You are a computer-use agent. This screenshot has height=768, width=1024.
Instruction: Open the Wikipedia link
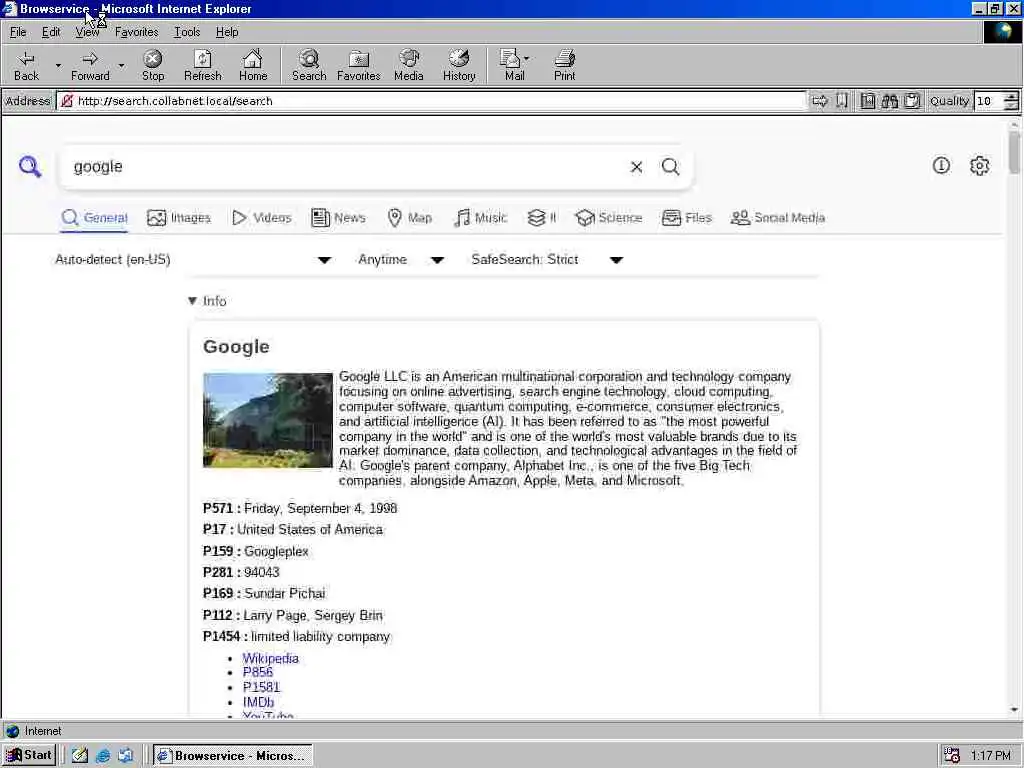coord(270,658)
